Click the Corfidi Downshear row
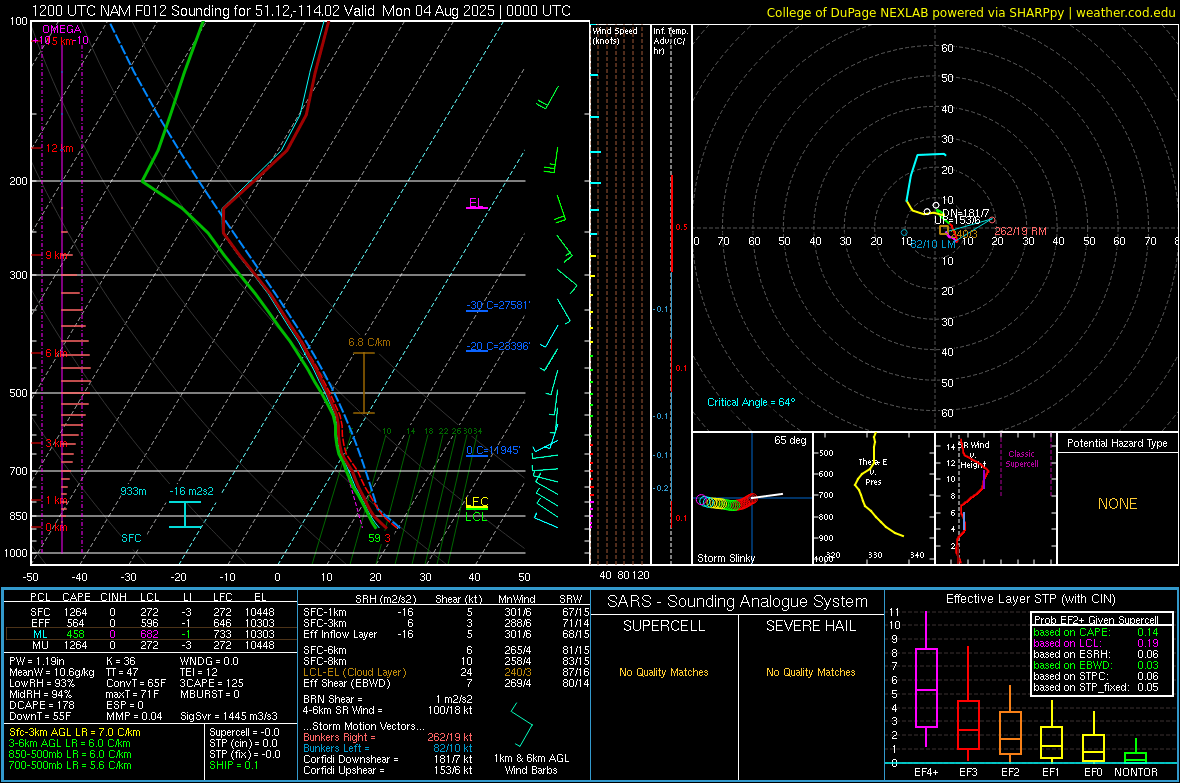 pos(388,759)
